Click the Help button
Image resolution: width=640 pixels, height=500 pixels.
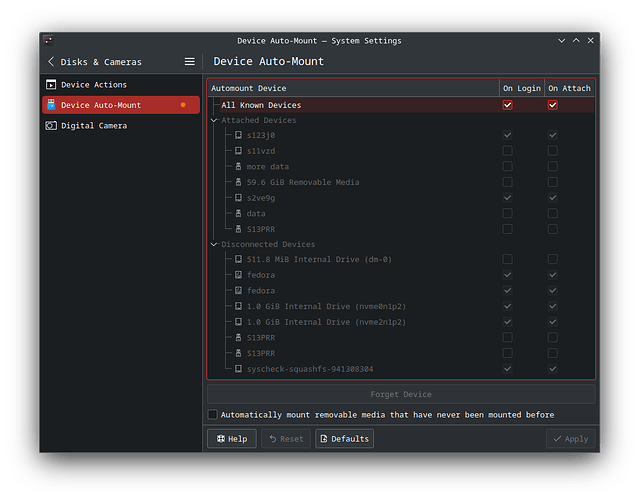coord(232,439)
